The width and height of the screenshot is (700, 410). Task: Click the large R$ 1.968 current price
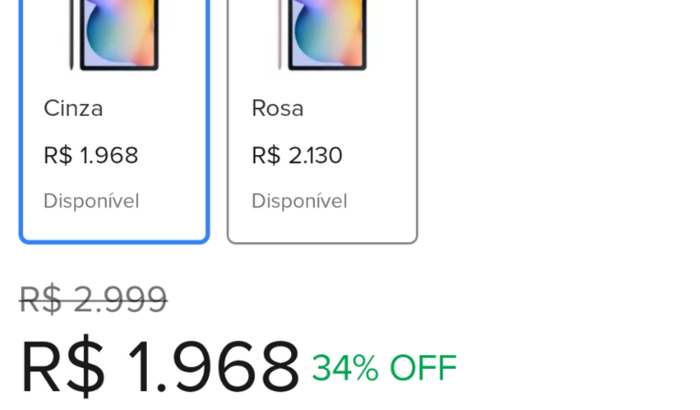click(160, 367)
